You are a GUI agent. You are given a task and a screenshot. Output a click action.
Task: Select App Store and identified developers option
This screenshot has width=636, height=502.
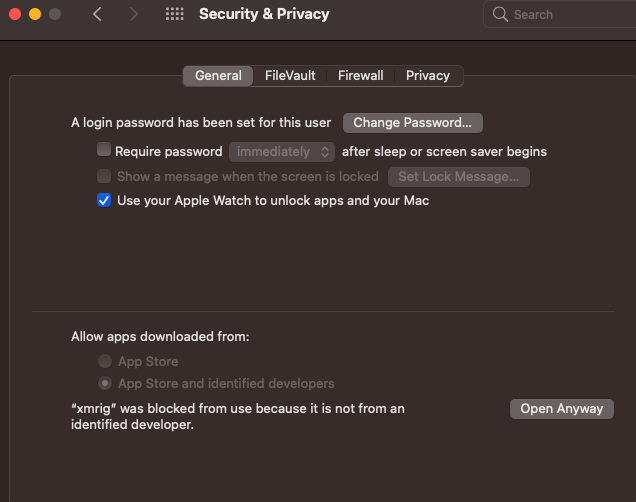[105, 383]
